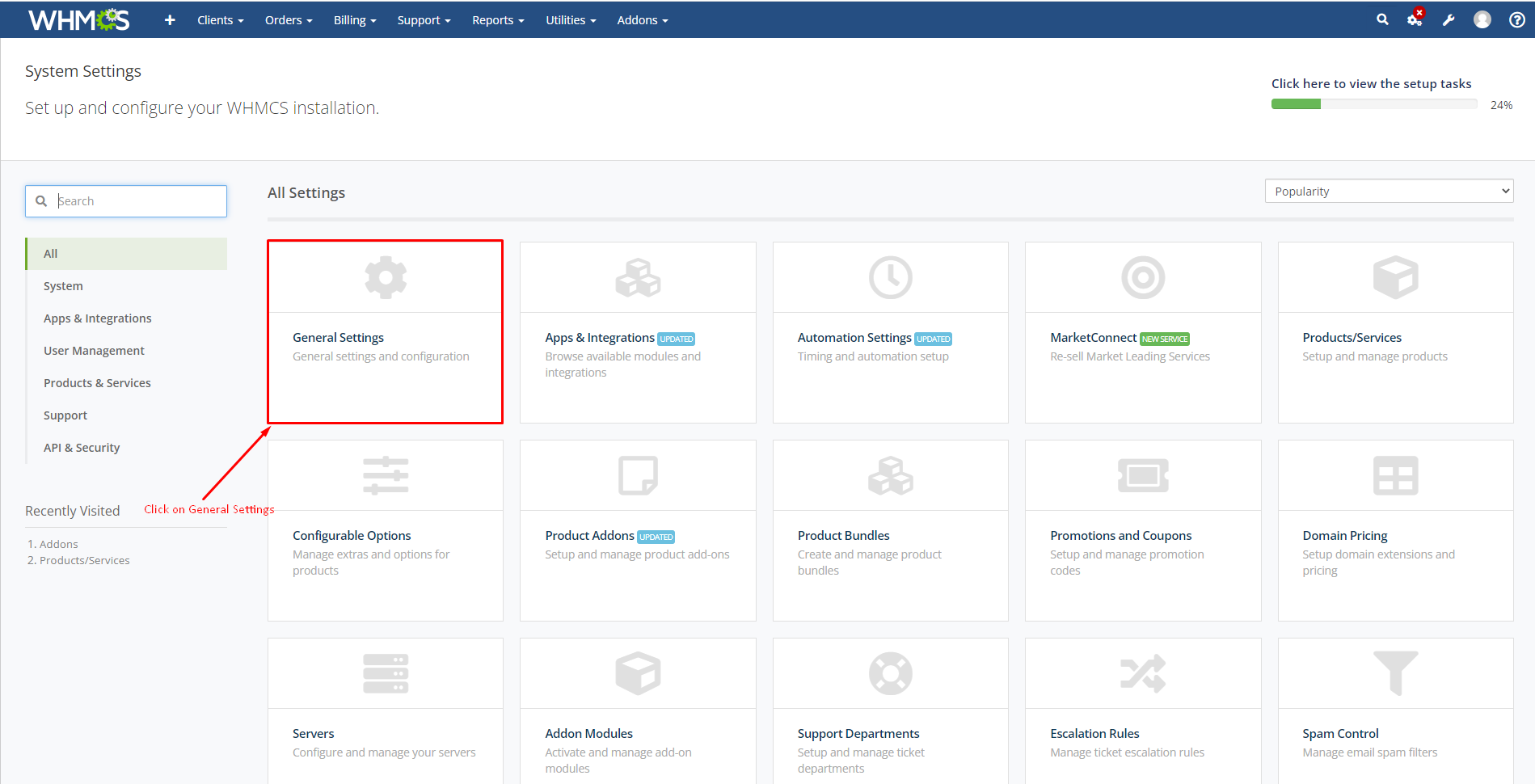The width and height of the screenshot is (1535, 784).
Task: Click the setup tasks progress bar
Action: pos(1373,104)
